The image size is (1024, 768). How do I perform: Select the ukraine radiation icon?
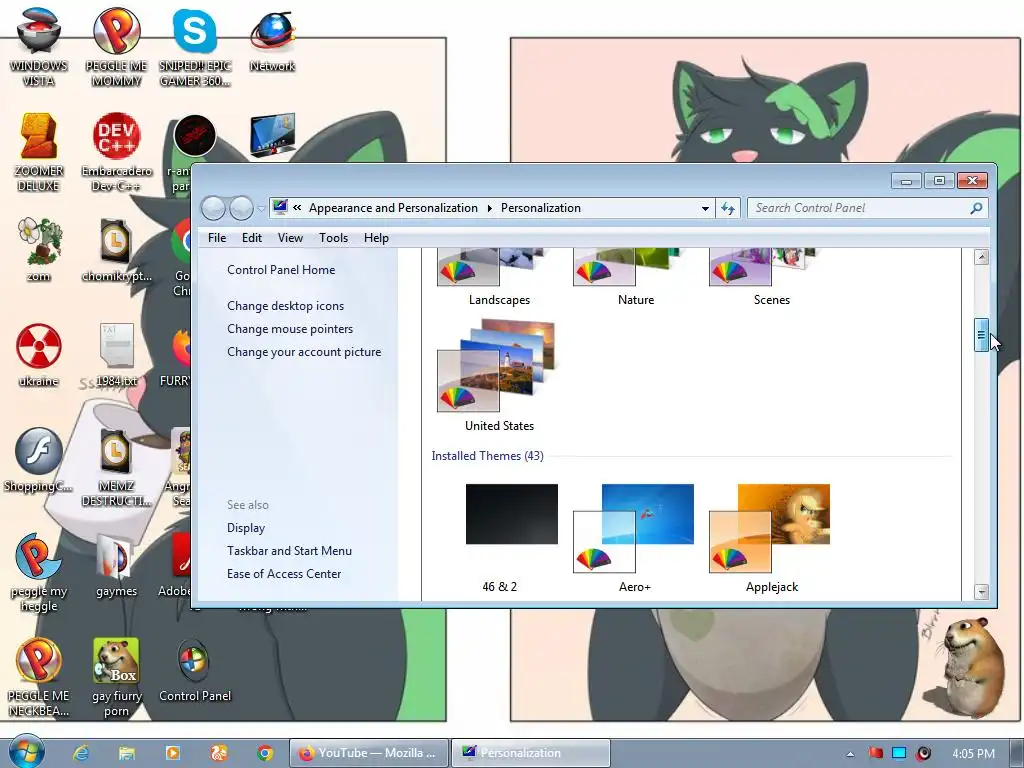pyautogui.click(x=38, y=355)
